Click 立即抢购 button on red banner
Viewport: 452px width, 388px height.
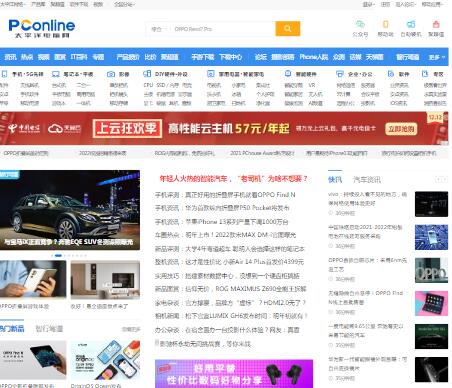pyautogui.click(x=401, y=129)
